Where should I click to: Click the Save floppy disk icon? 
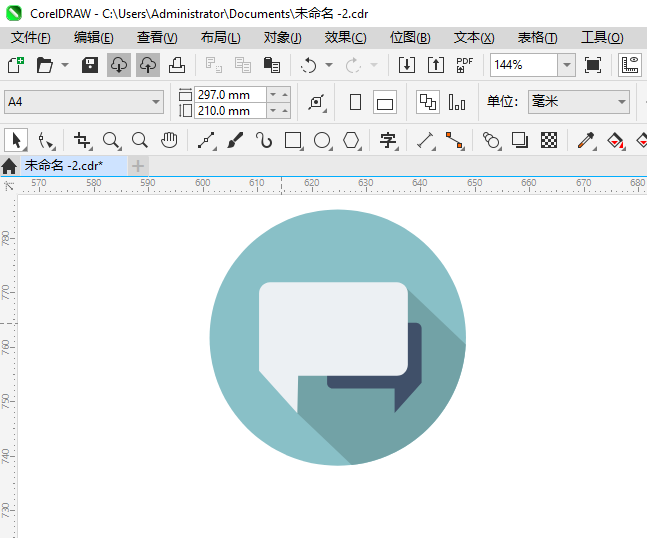pyautogui.click(x=90, y=65)
